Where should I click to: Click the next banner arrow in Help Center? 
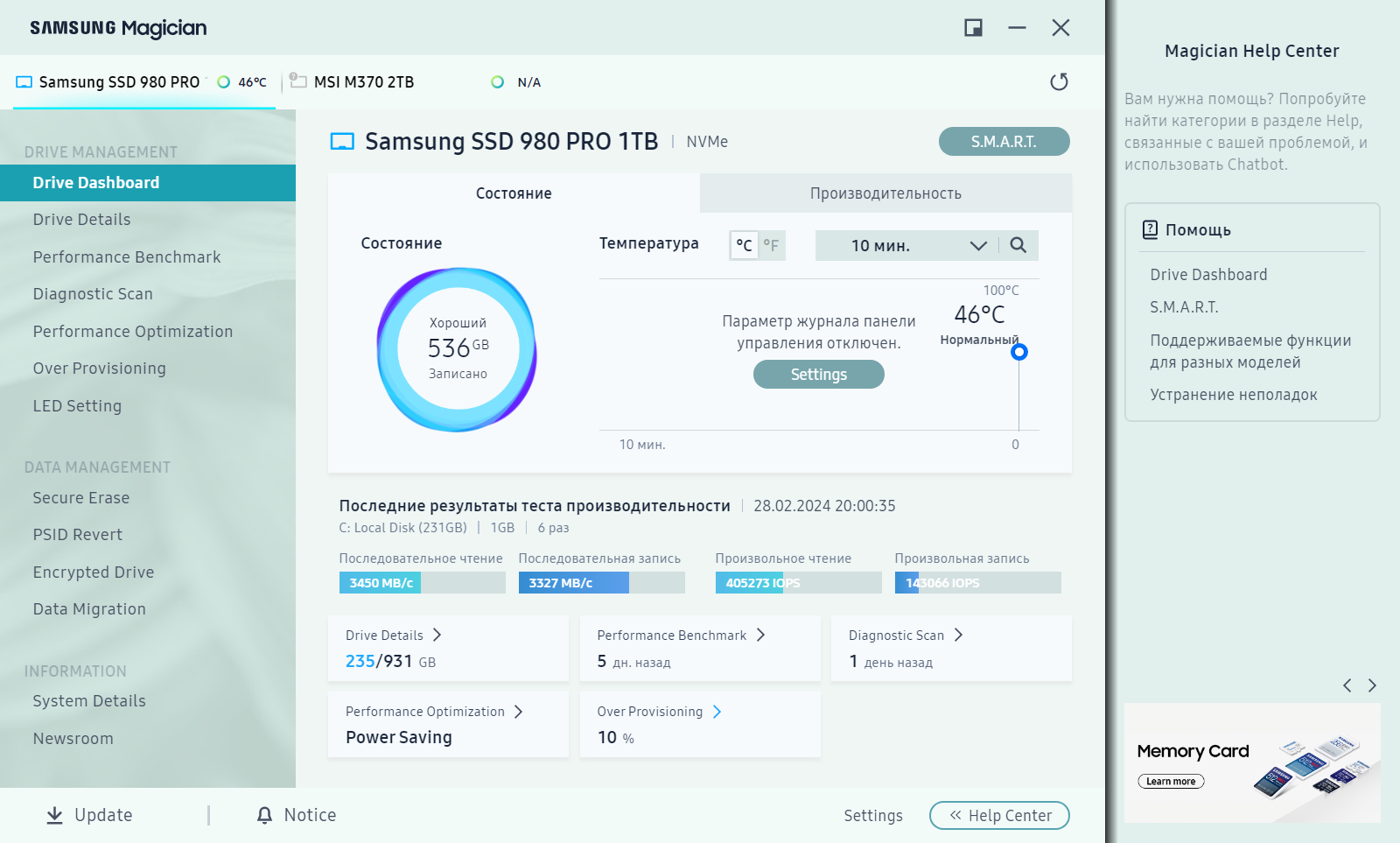(x=1372, y=685)
